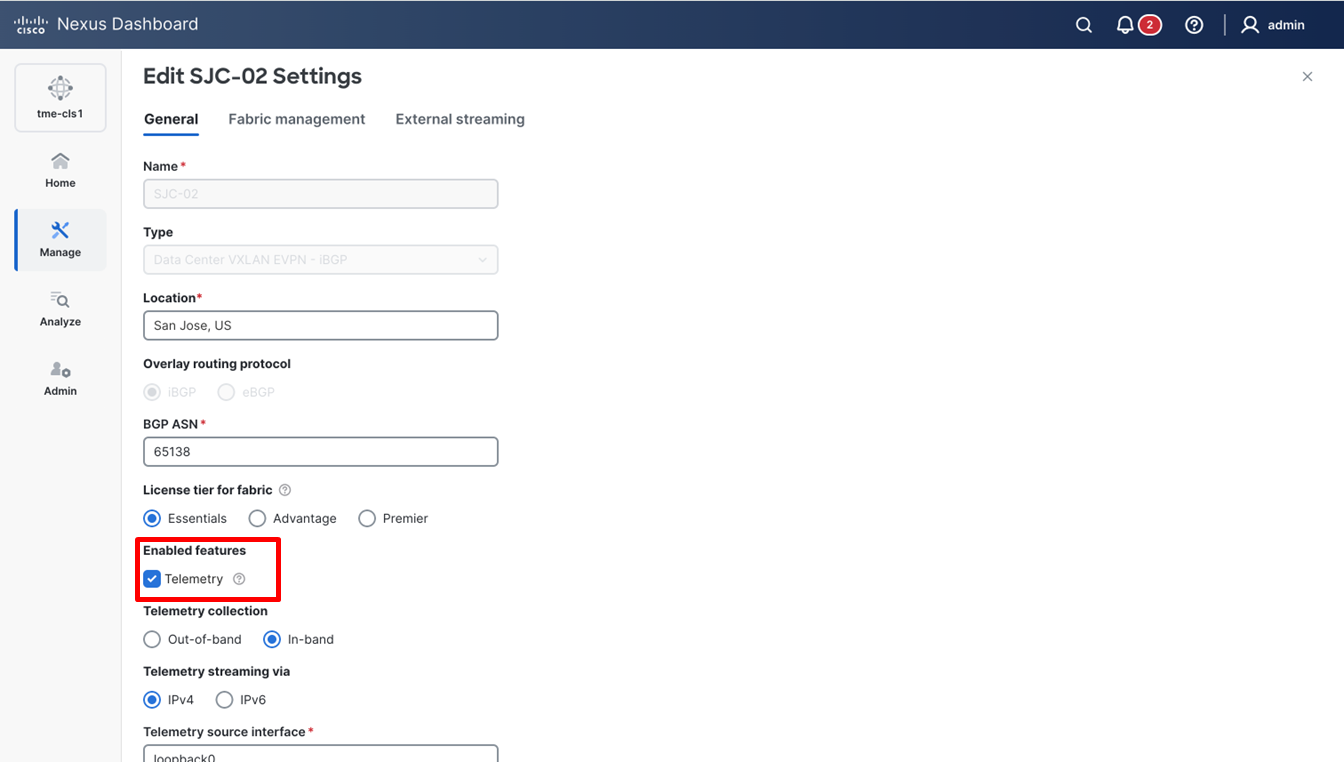Open the Type dropdown

321,260
